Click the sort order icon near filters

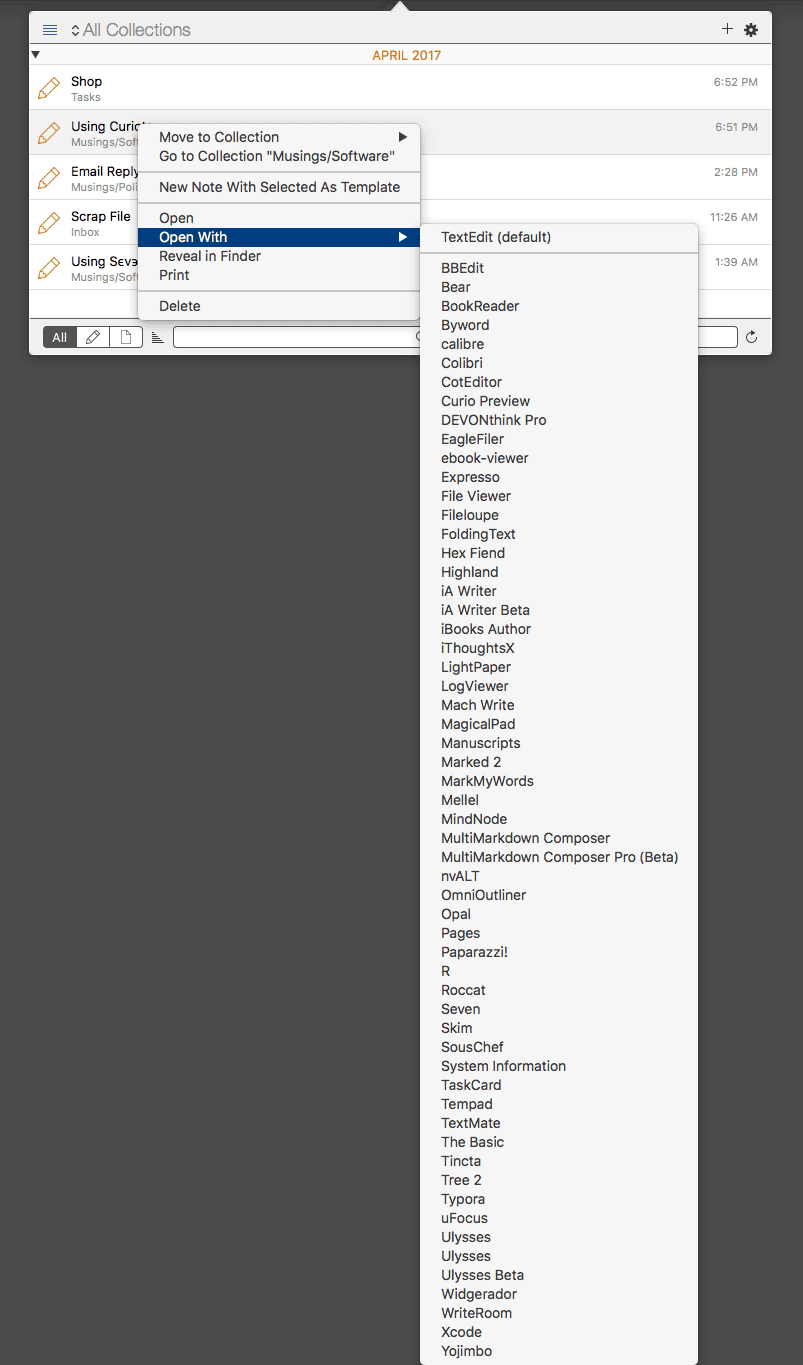(x=157, y=338)
